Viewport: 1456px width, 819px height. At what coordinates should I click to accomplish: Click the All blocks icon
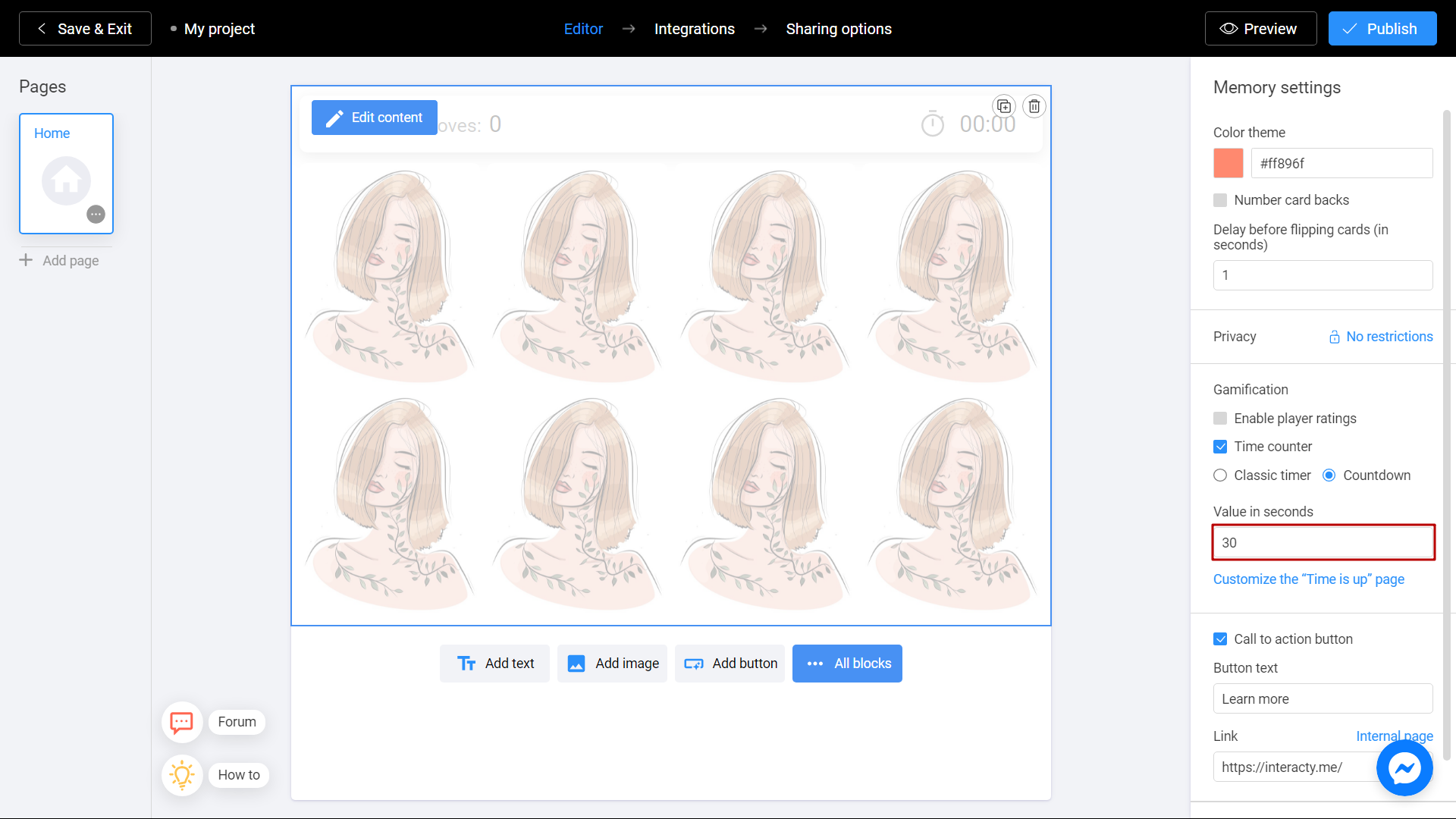pos(815,663)
